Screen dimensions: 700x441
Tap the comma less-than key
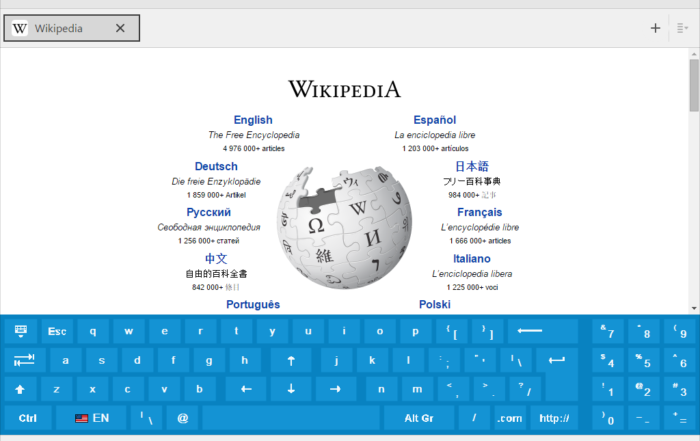pos(453,389)
